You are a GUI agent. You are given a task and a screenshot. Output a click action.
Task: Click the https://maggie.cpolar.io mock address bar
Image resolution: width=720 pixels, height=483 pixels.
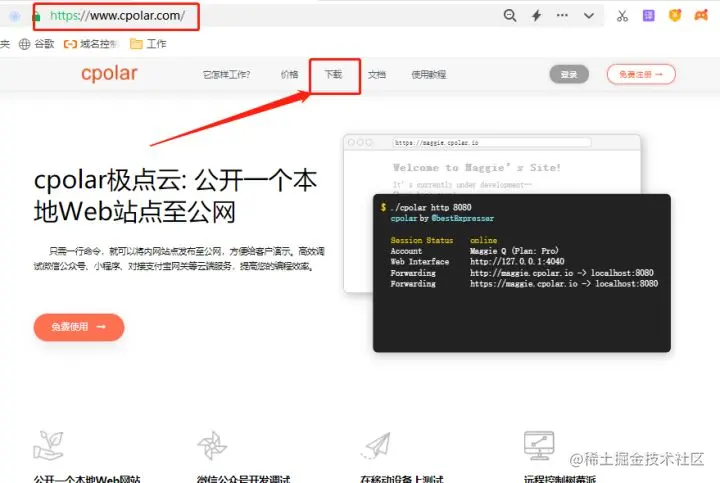click(x=492, y=143)
